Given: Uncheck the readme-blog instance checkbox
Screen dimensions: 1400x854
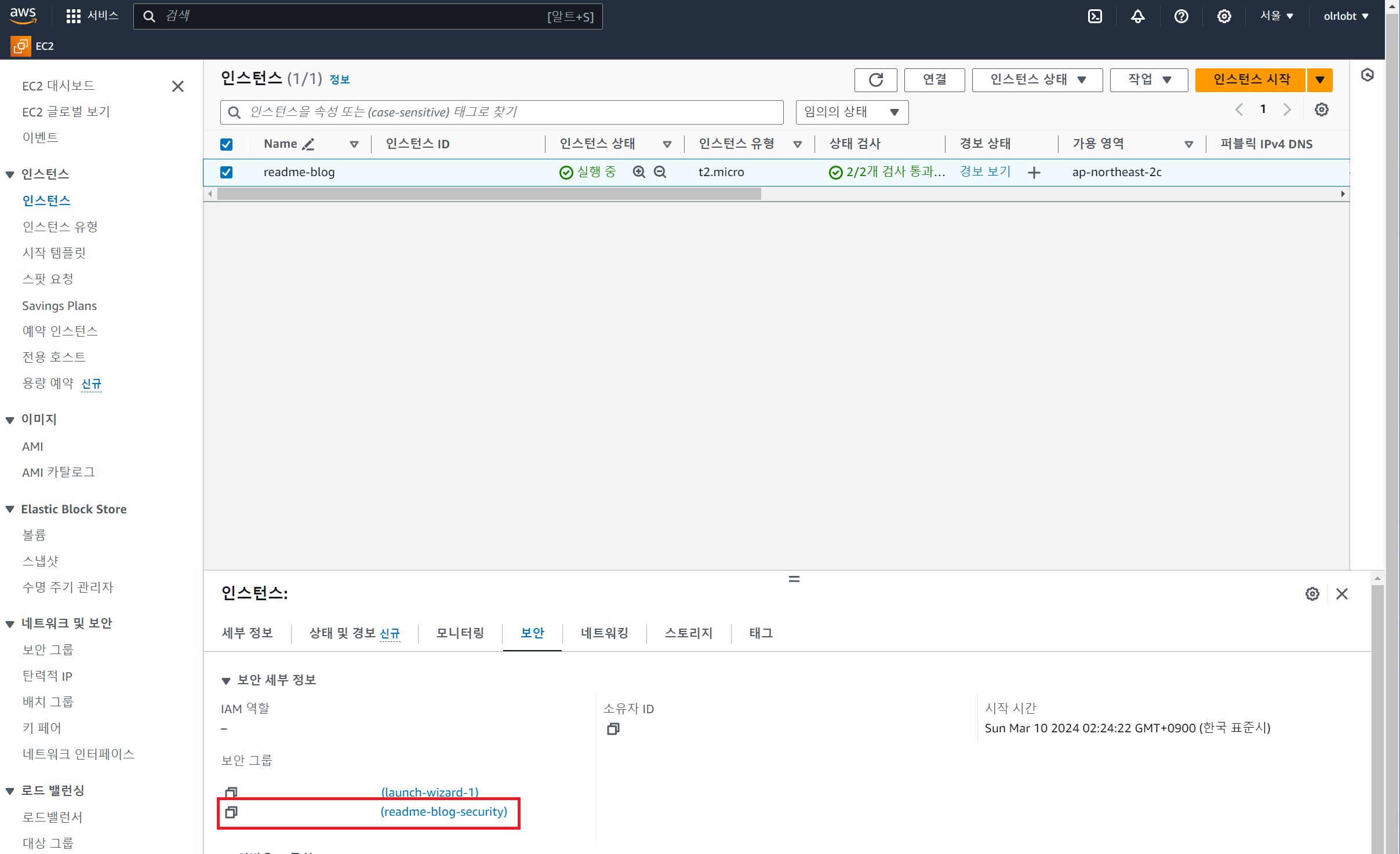Looking at the screenshot, I should click(227, 172).
